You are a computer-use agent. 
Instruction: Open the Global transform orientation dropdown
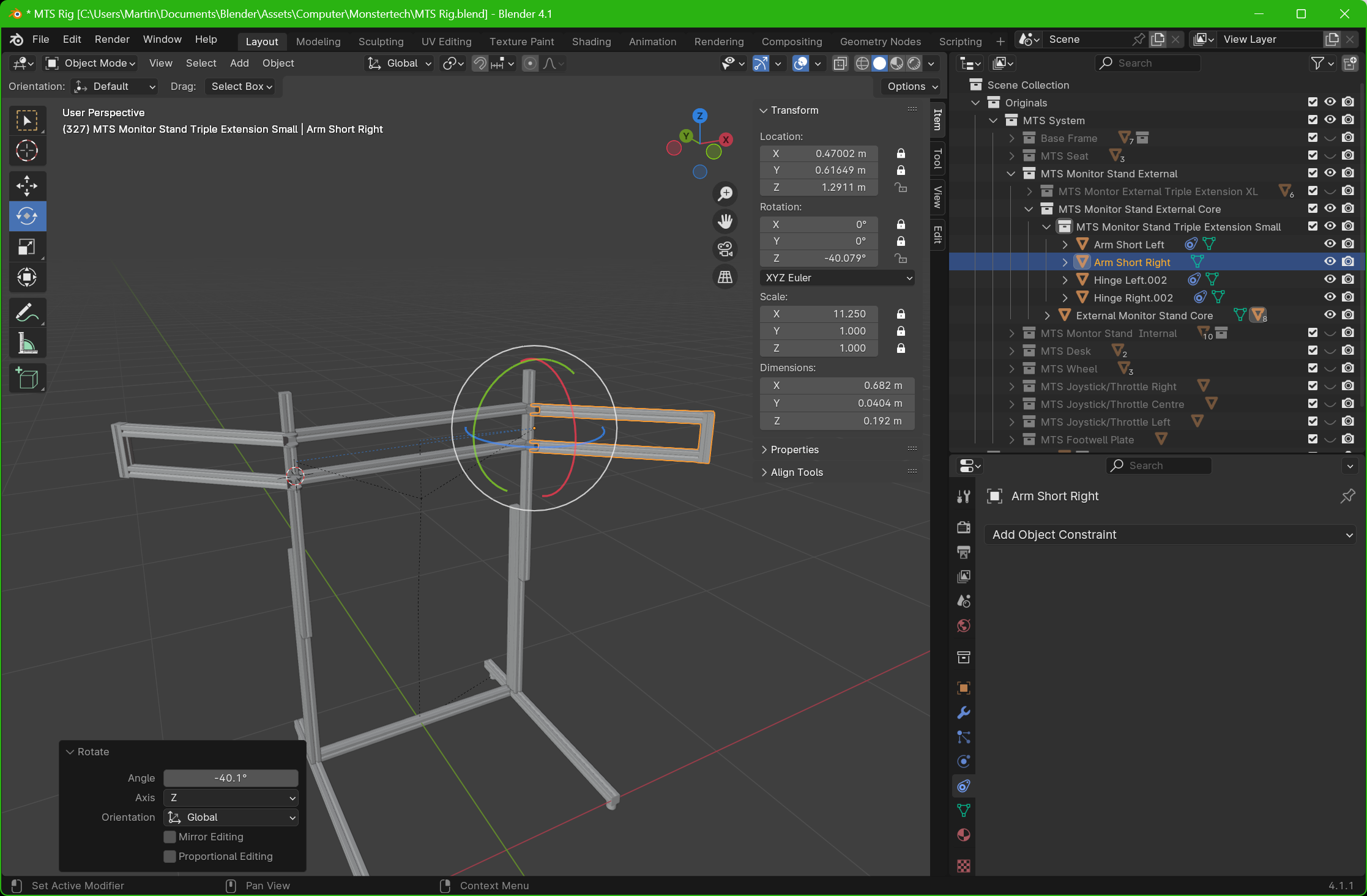(400, 63)
